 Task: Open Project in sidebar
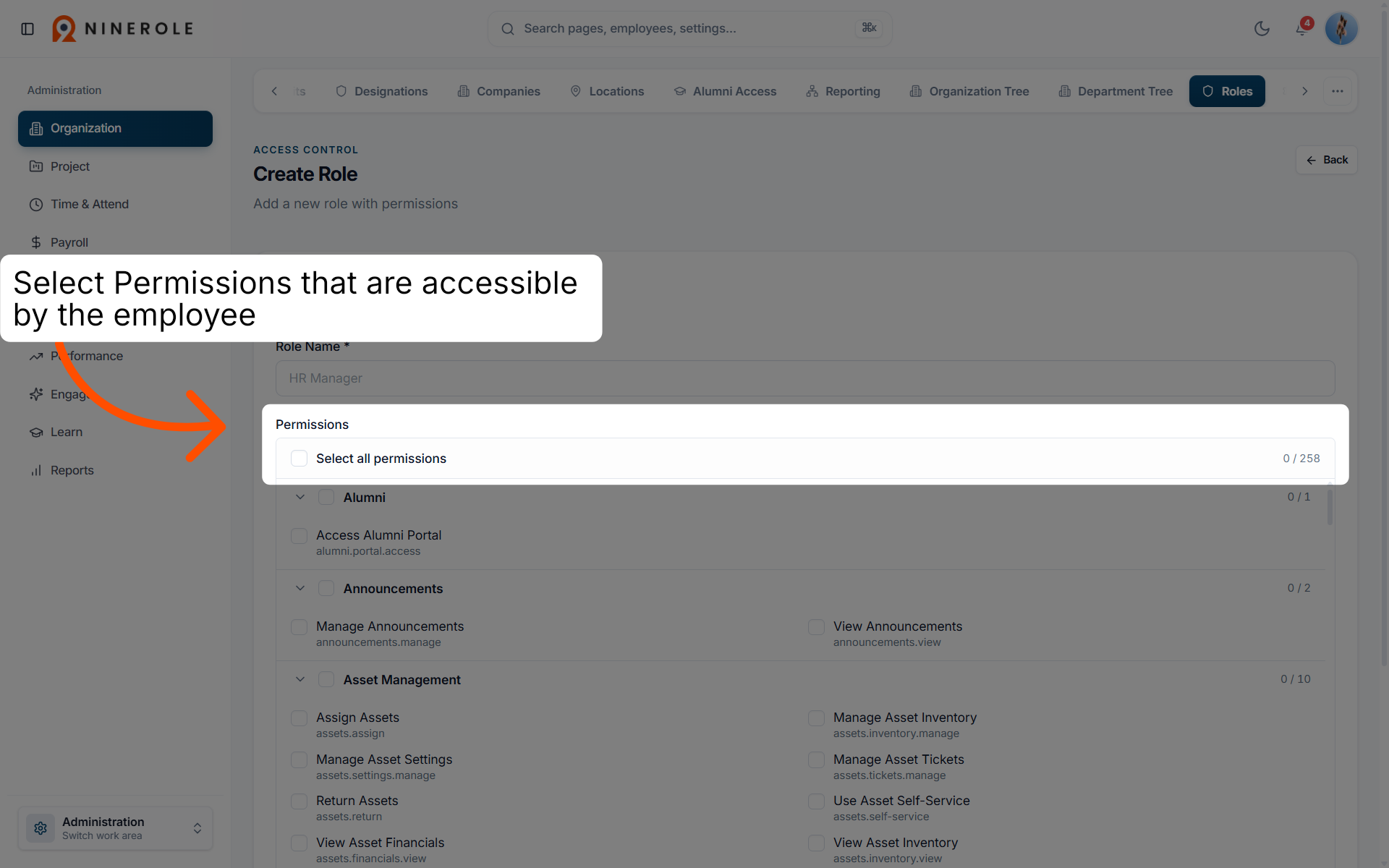pyautogui.click(x=115, y=166)
